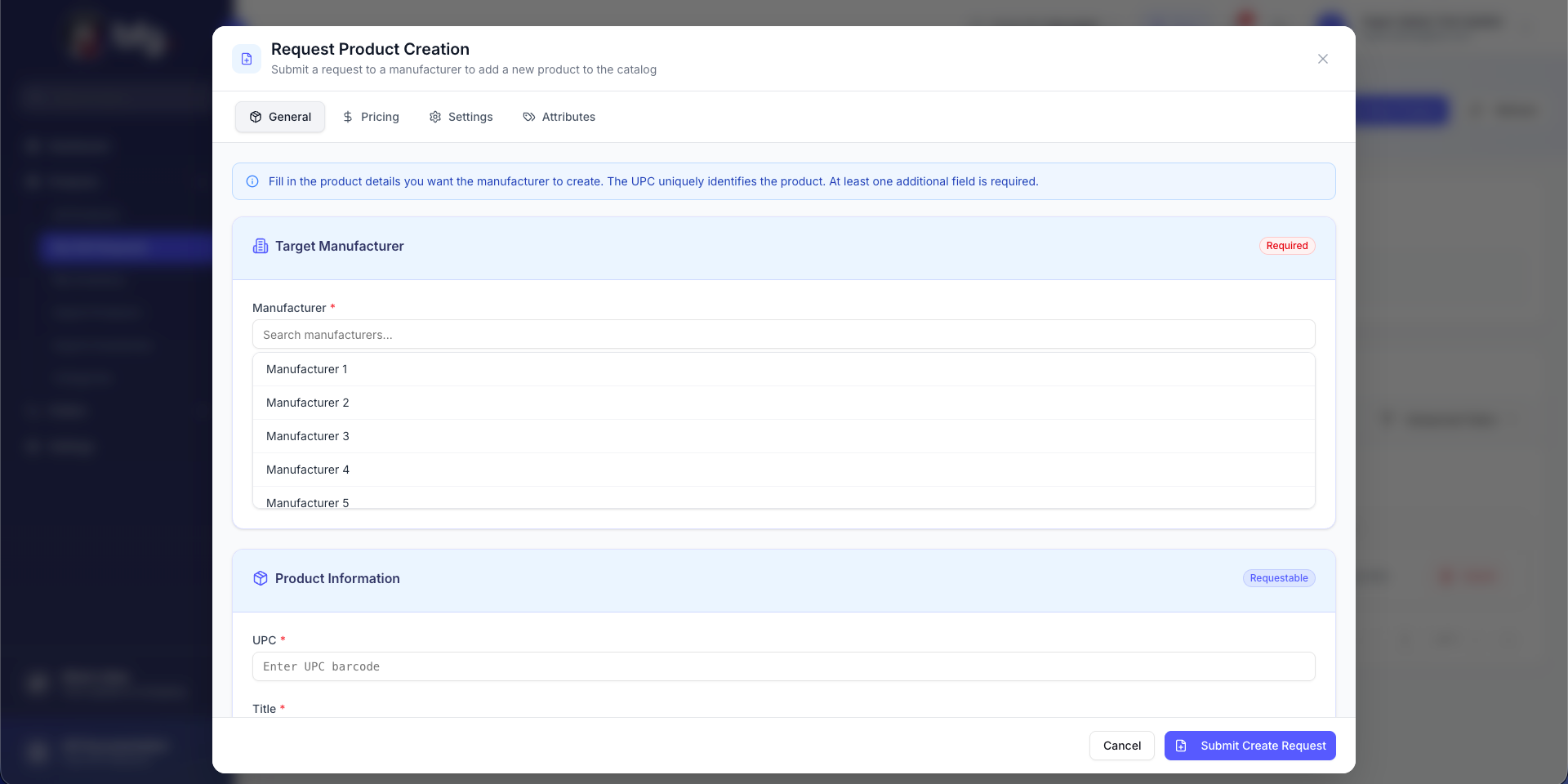Click the cube icon next to Product Information
The height and width of the screenshot is (784, 1568).
[x=261, y=578]
